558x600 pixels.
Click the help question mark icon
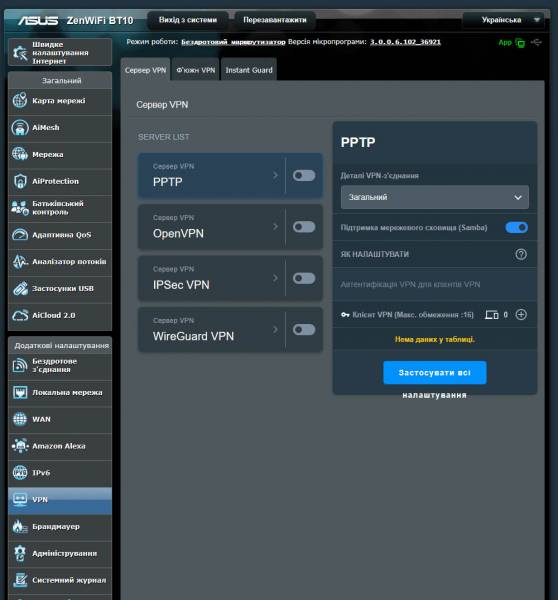(521, 254)
